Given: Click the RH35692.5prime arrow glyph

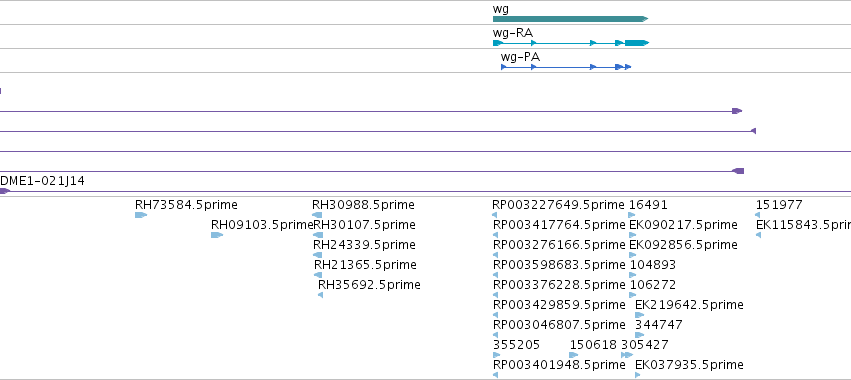Looking at the screenshot, I should click(320, 295).
